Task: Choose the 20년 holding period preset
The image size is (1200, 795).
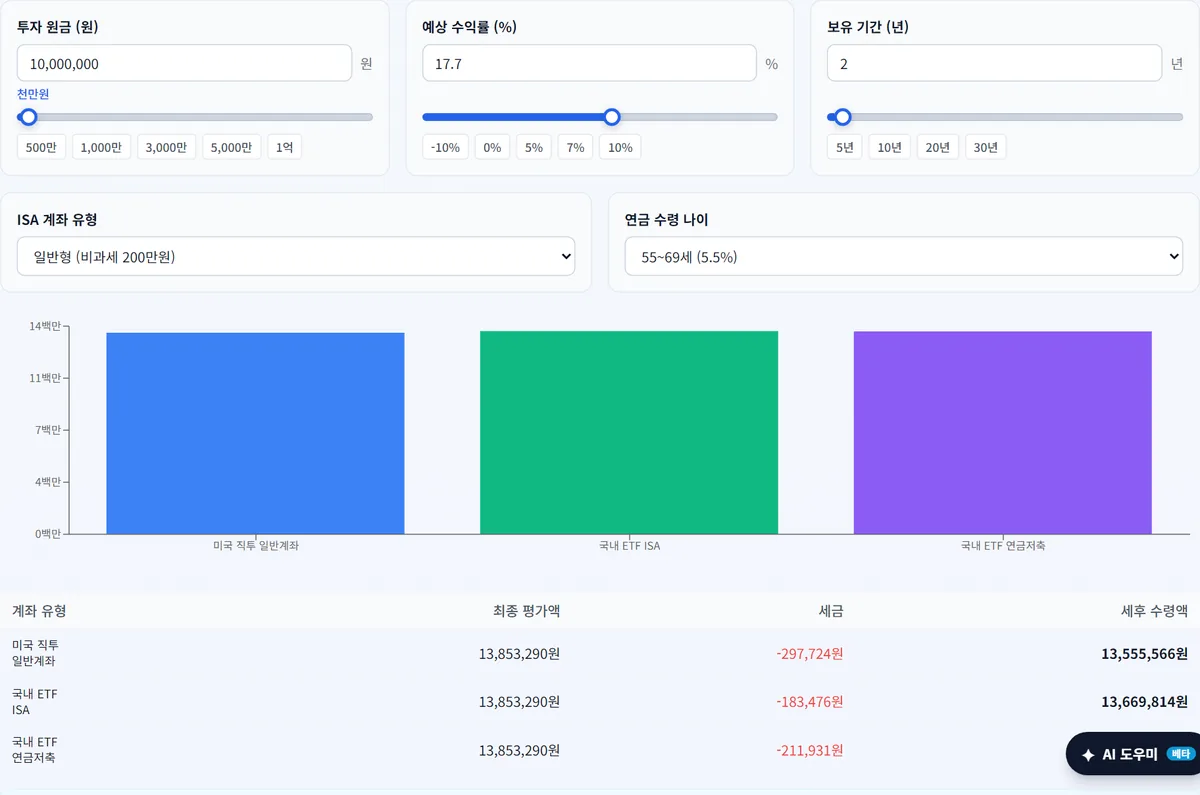Action: coord(938,147)
